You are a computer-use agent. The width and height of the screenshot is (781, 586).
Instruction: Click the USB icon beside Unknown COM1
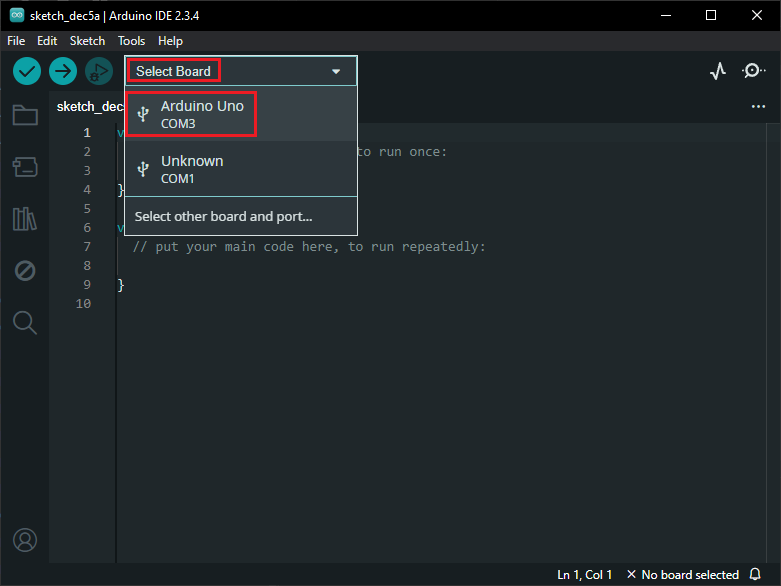pos(143,169)
